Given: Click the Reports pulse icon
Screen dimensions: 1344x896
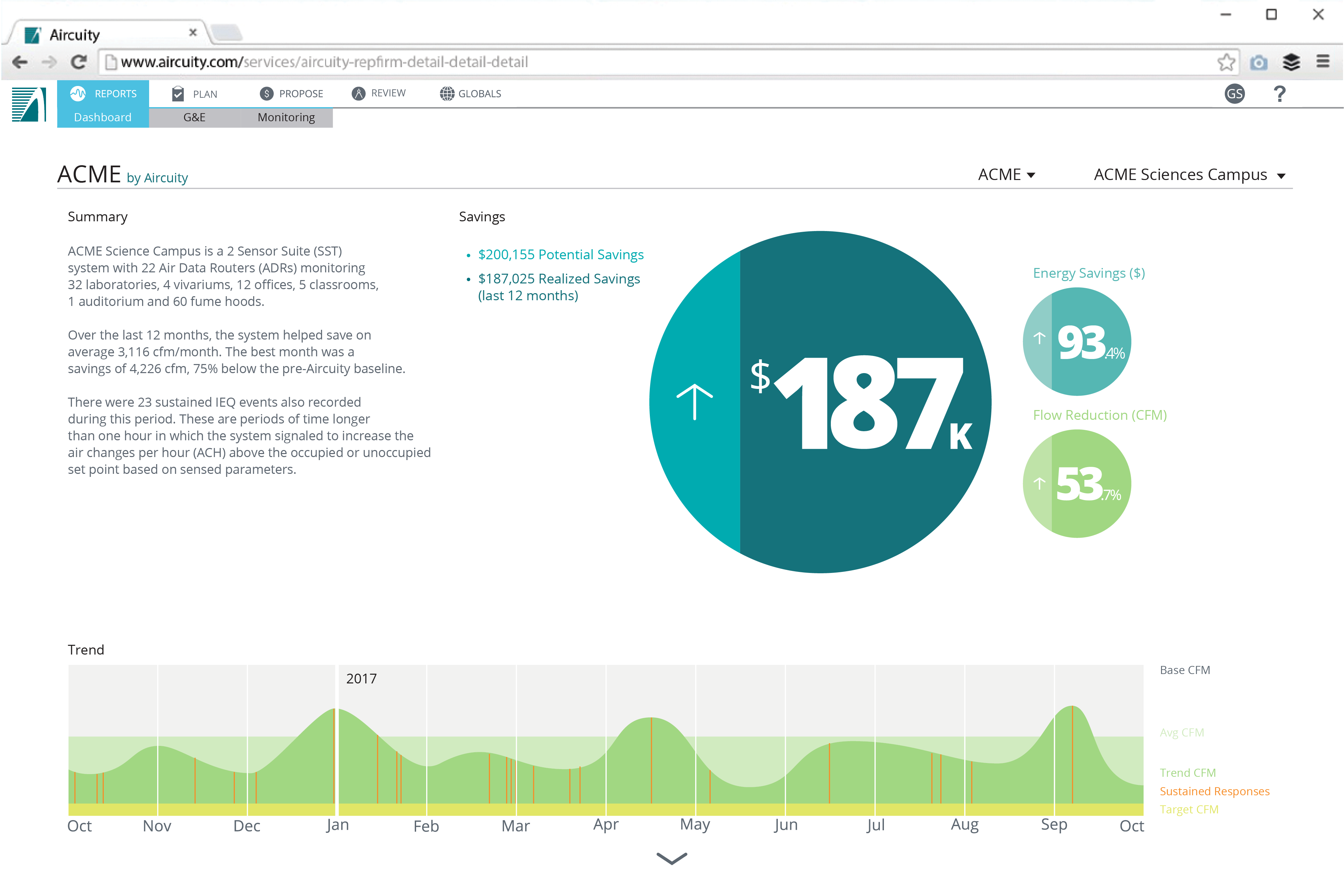Looking at the screenshot, I should tap(78, 93).
